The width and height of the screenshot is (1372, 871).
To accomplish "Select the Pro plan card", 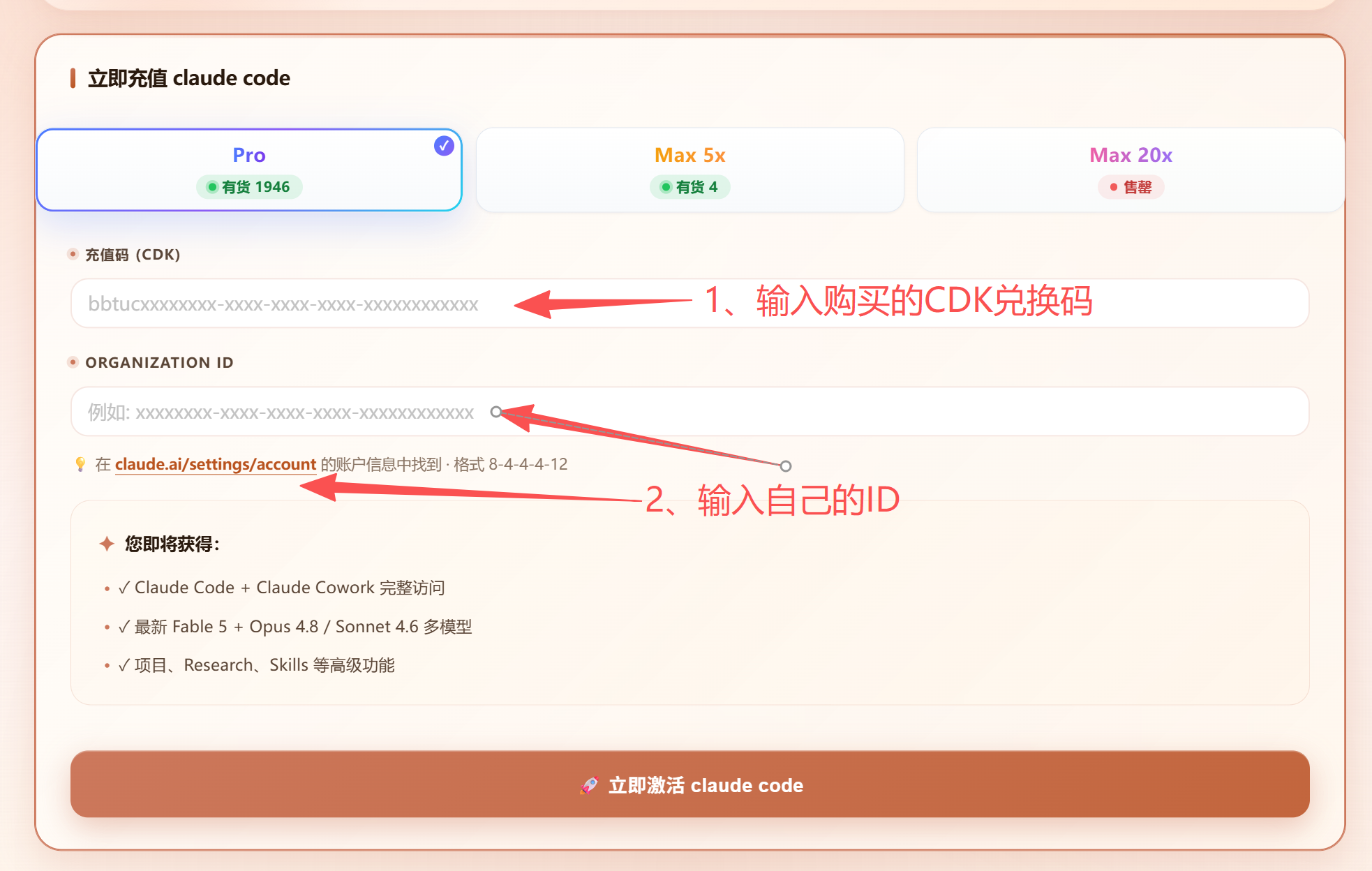I will tap(249, 170).
